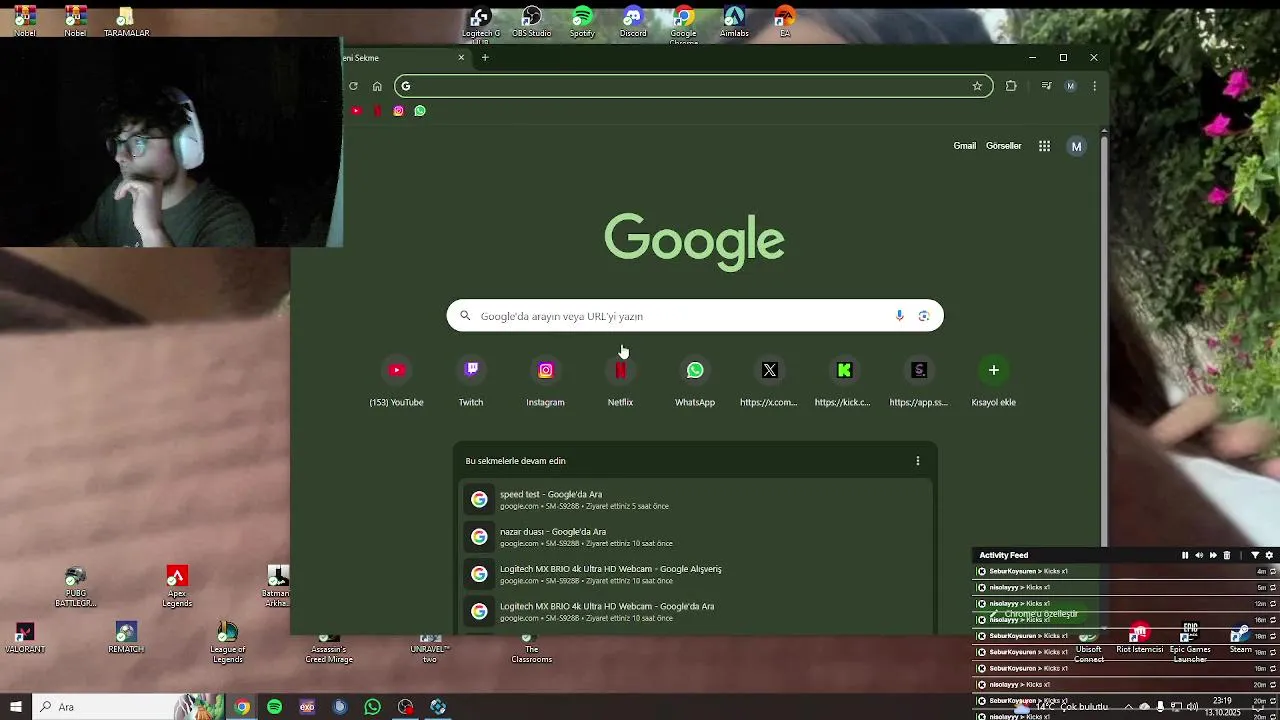The height and width of the screenshot is (720, 1280).
Task: Select League of Legends desktop icon
Action: click(x=227, y=642)
